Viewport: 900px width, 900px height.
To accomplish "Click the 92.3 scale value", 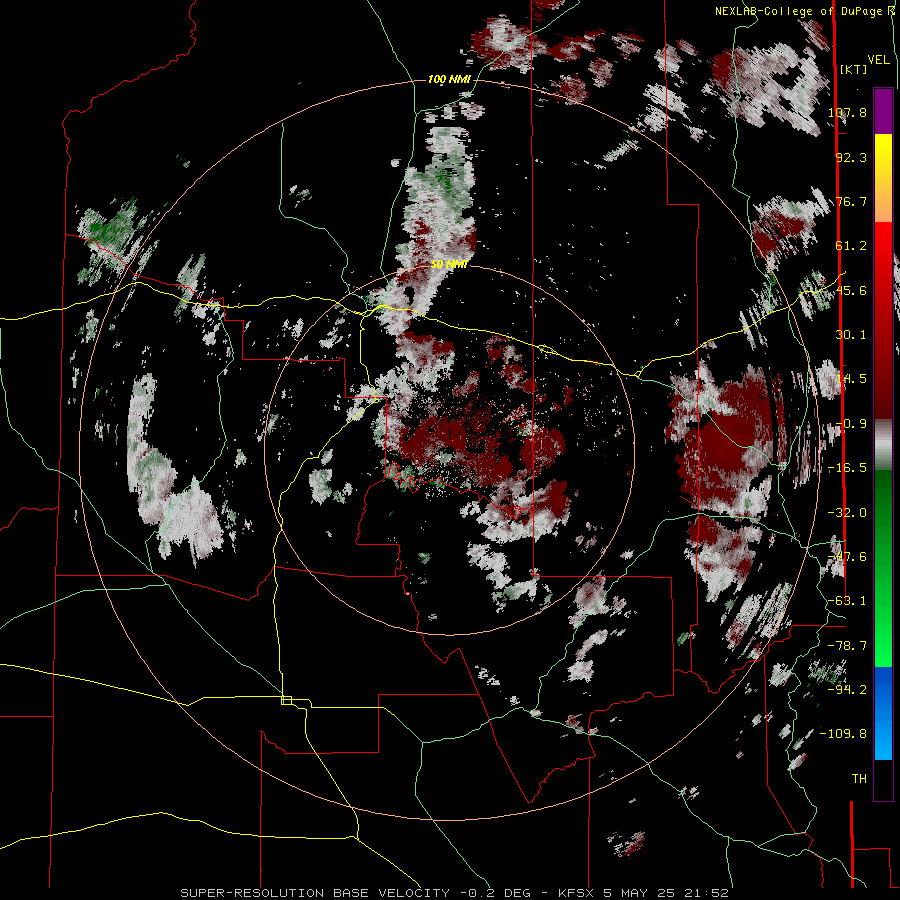I will (x=851, y=157).
